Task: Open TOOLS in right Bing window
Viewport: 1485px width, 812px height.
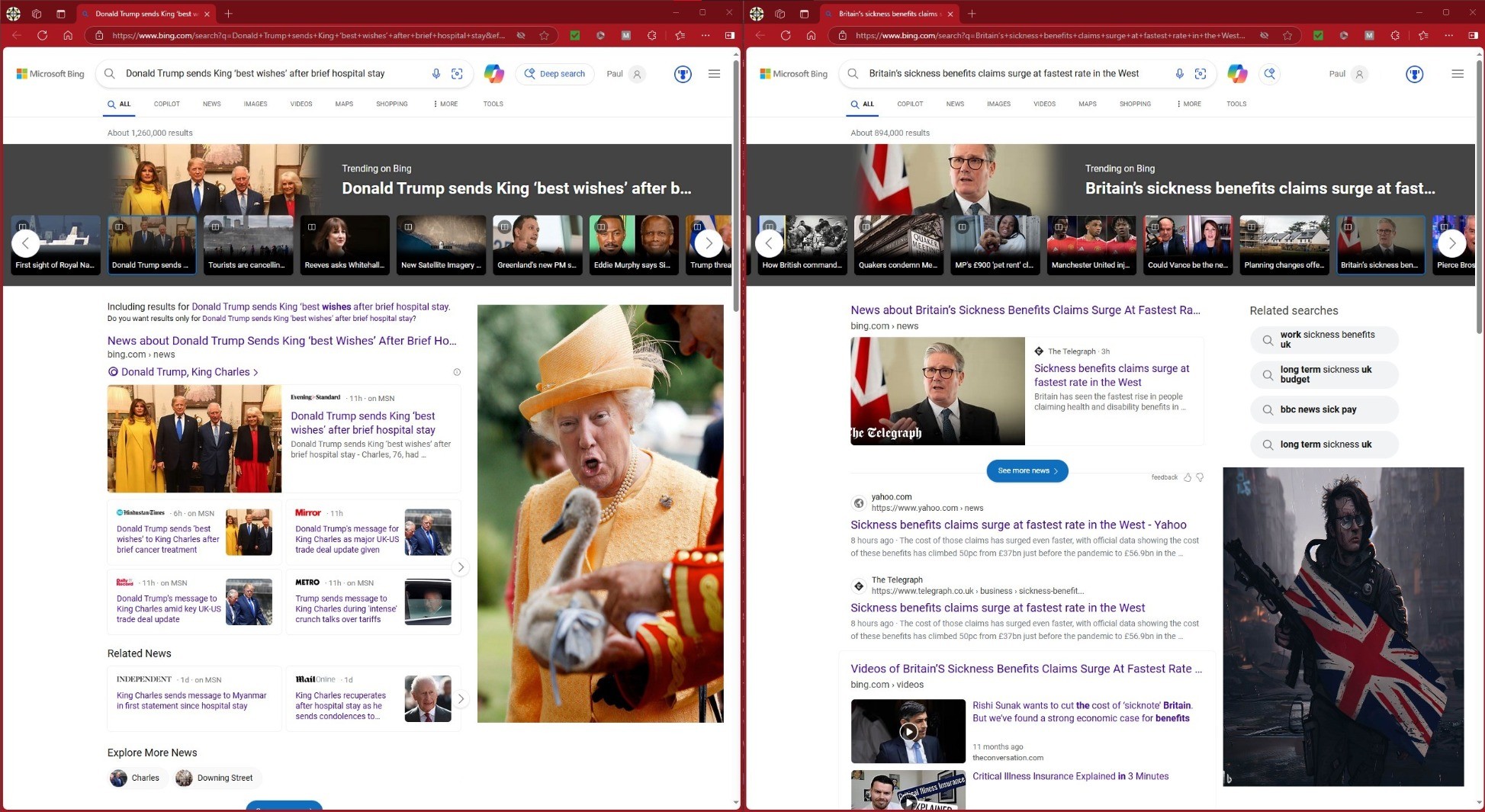Action: point(1236,104)
